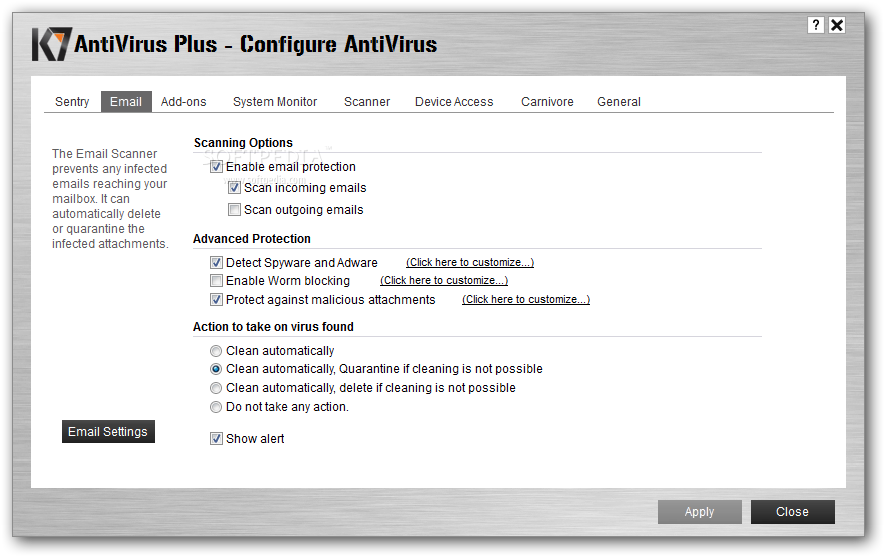
Task: Uncheck the Show alert checkbox
Action: pos(216,439)
